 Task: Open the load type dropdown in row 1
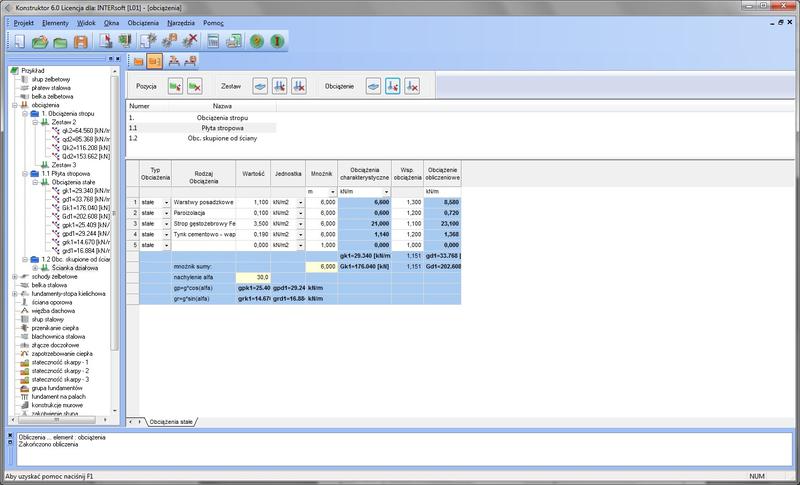[166, 203]
